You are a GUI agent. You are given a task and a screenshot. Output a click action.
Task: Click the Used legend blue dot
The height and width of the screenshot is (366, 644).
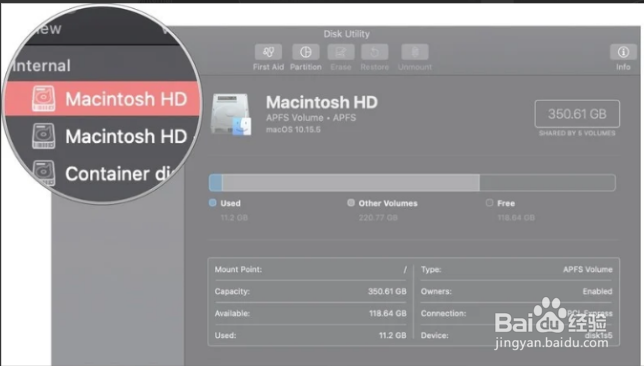coord(212,203)
